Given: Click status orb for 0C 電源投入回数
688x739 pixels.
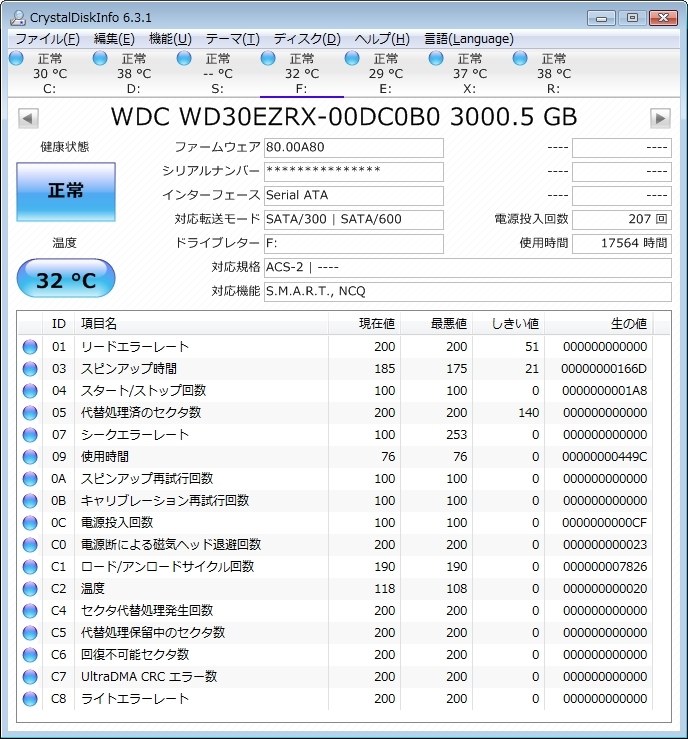Looking at the screenshot, I should click(30, 523).
